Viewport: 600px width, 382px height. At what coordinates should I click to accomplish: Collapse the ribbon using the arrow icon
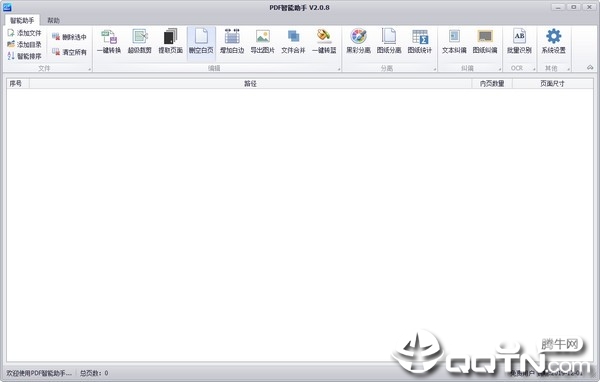click(590, 68)
